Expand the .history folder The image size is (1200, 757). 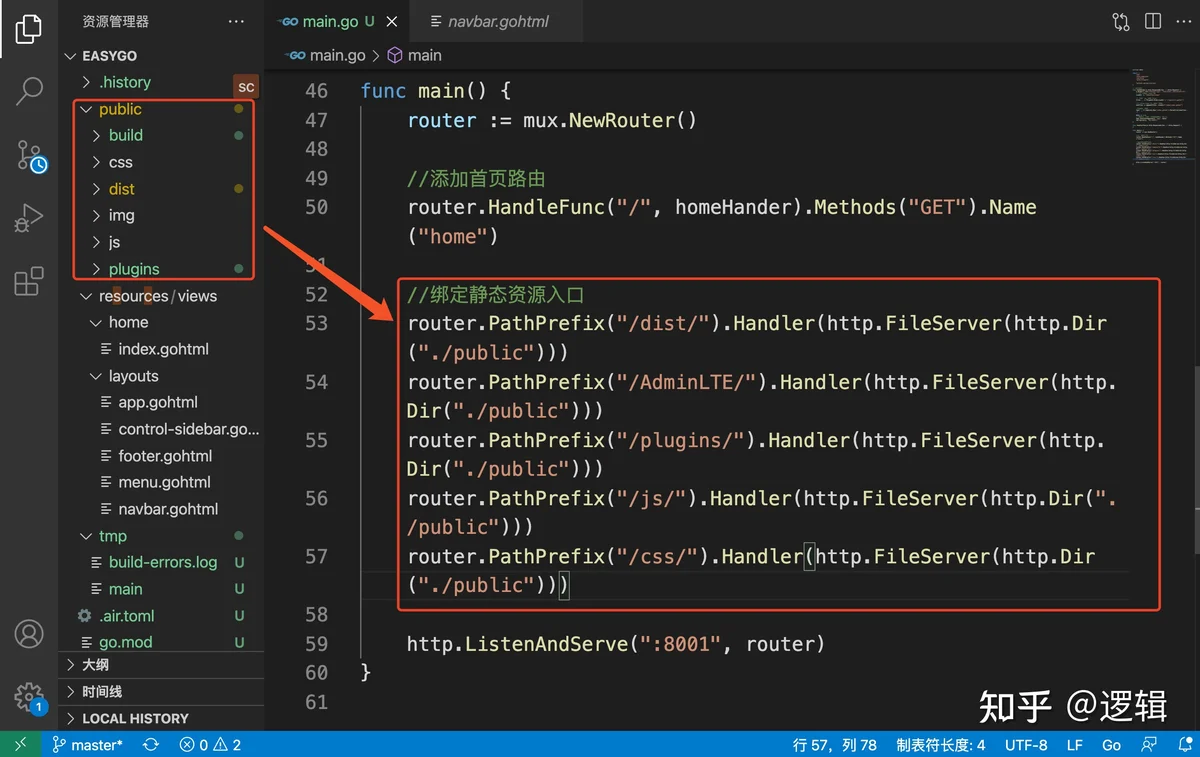[x=160, y=82]
